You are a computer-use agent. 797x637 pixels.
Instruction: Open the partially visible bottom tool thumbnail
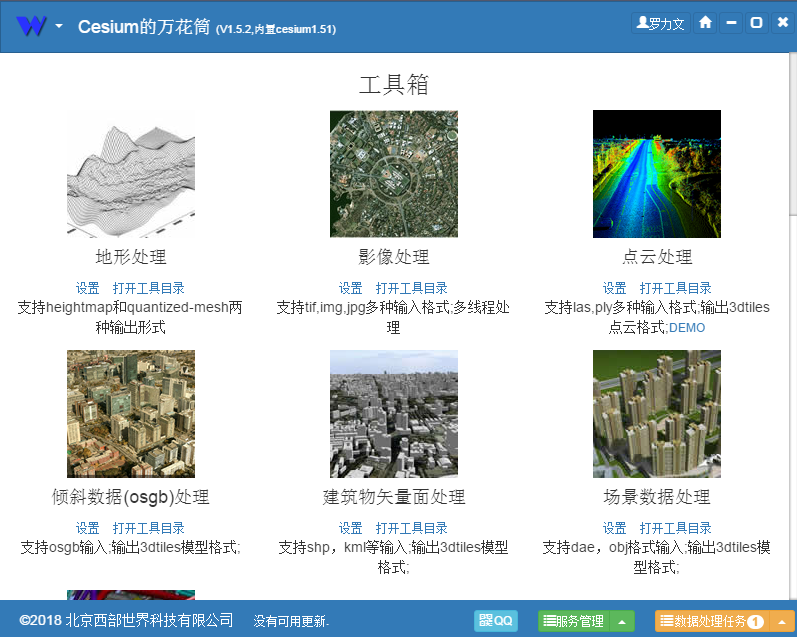[131, 595]
